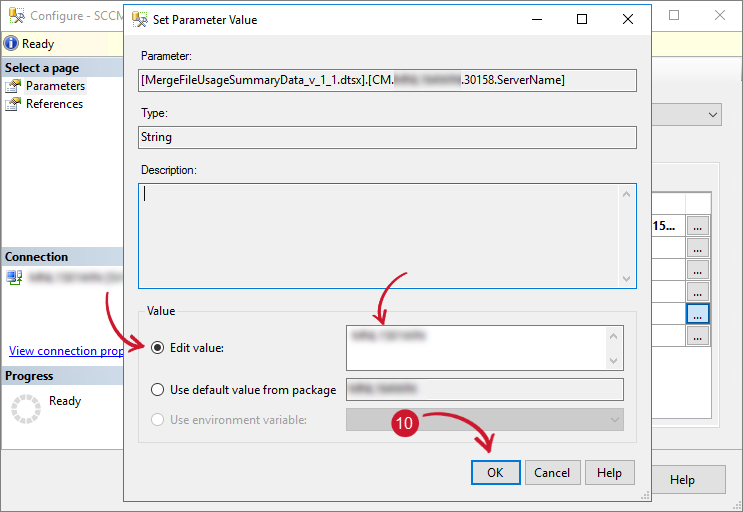
Task: Select the Parameters page
Action: (x=55, y=86)
